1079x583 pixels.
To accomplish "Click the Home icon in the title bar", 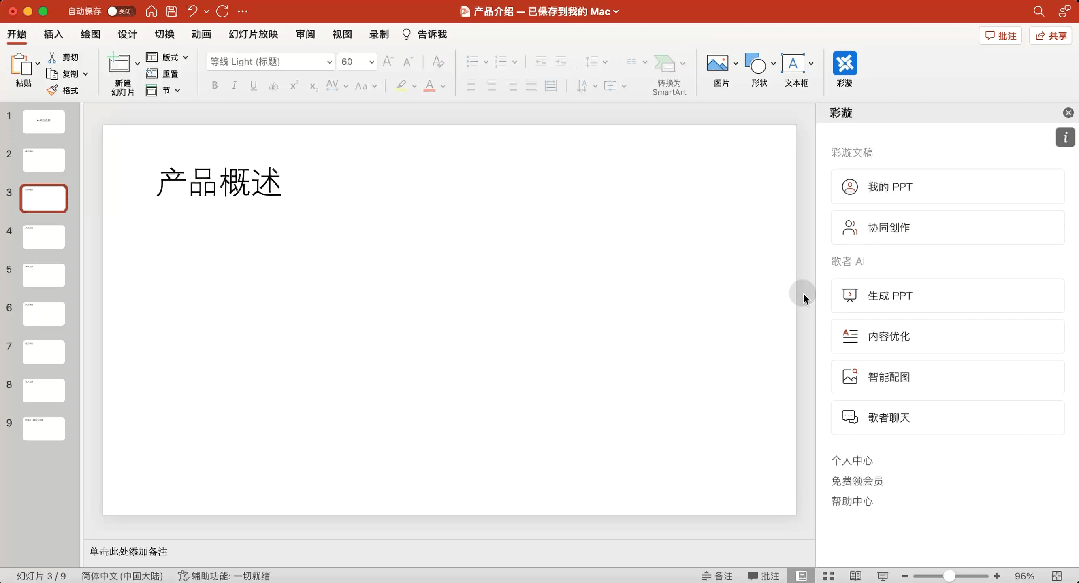I will point(151,11).
